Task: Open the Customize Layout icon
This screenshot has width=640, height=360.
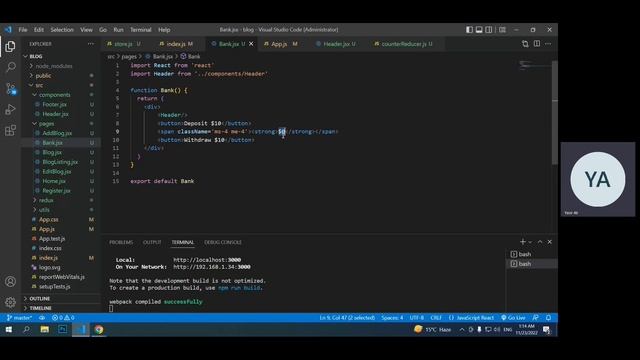Action: [502, 30]
